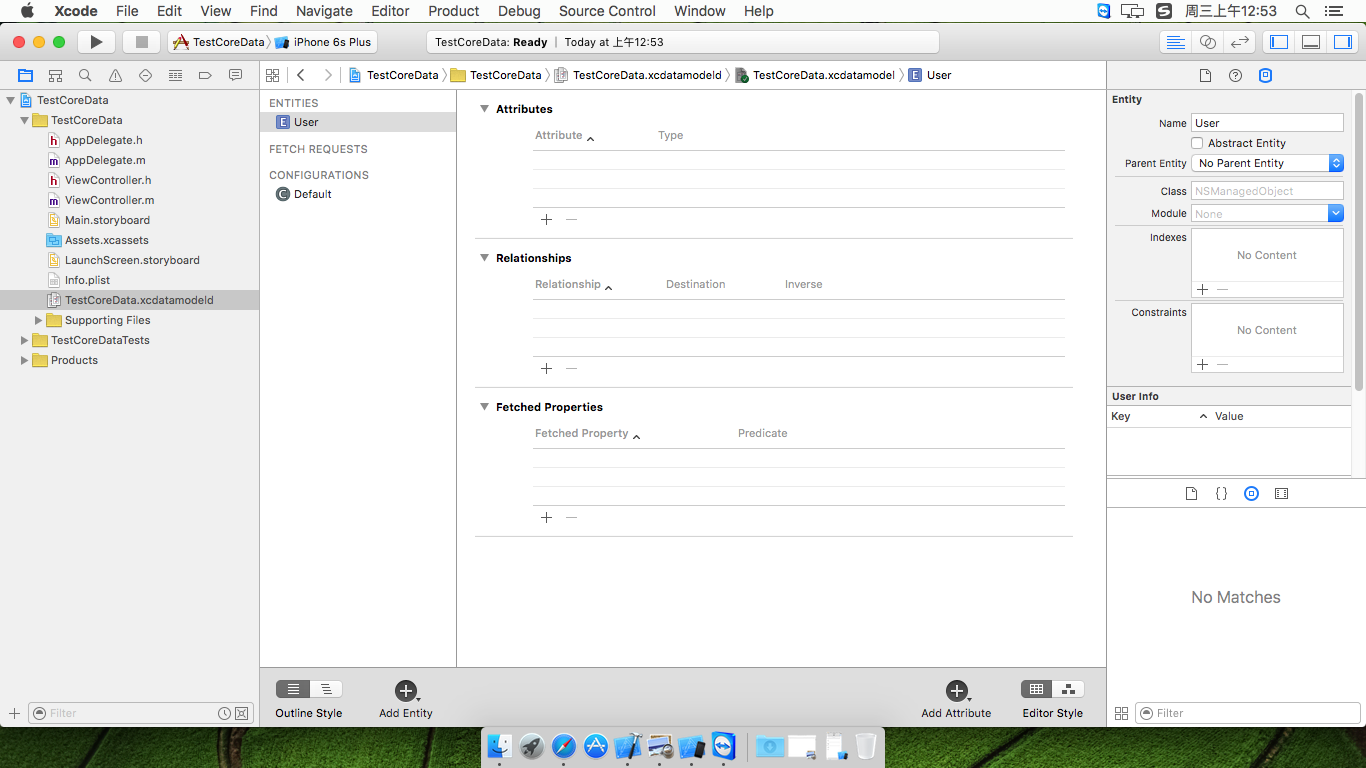
Task: Click the Class field NSManagedObject
Action: point(1267,191)
